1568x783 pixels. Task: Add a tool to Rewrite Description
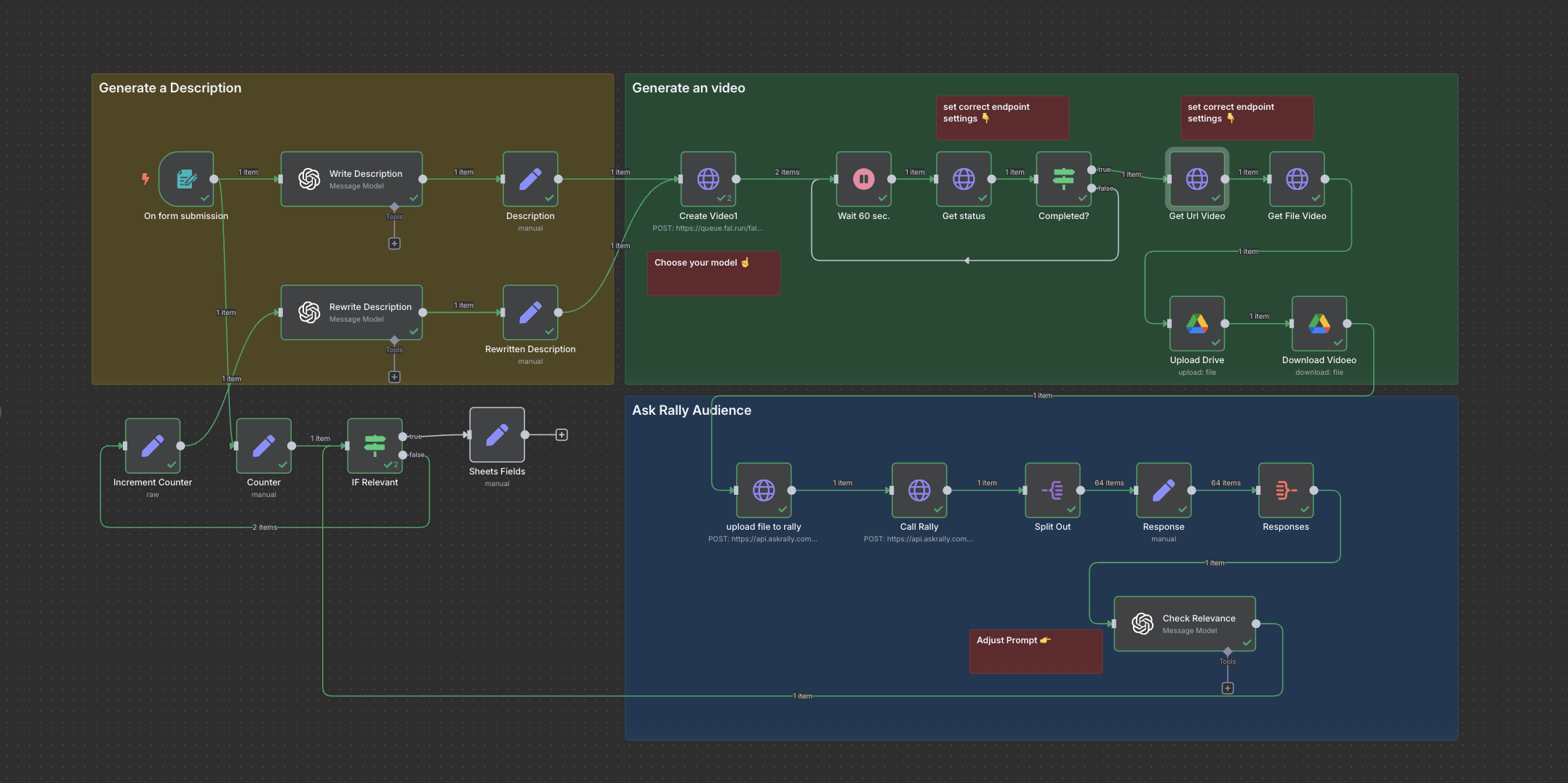pos(394,377)
